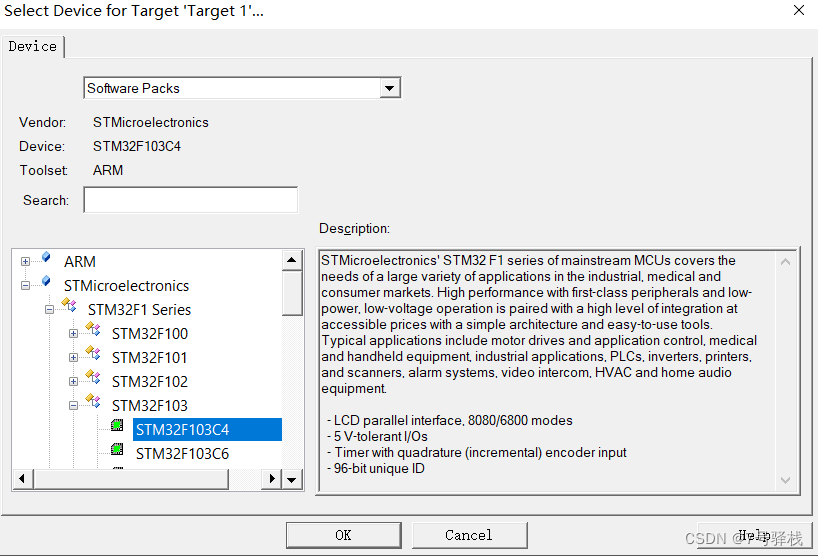This screenshot has width=818, height=556.
Task: Collapse the STM32F1 Series node
Action: coord(49,309)
